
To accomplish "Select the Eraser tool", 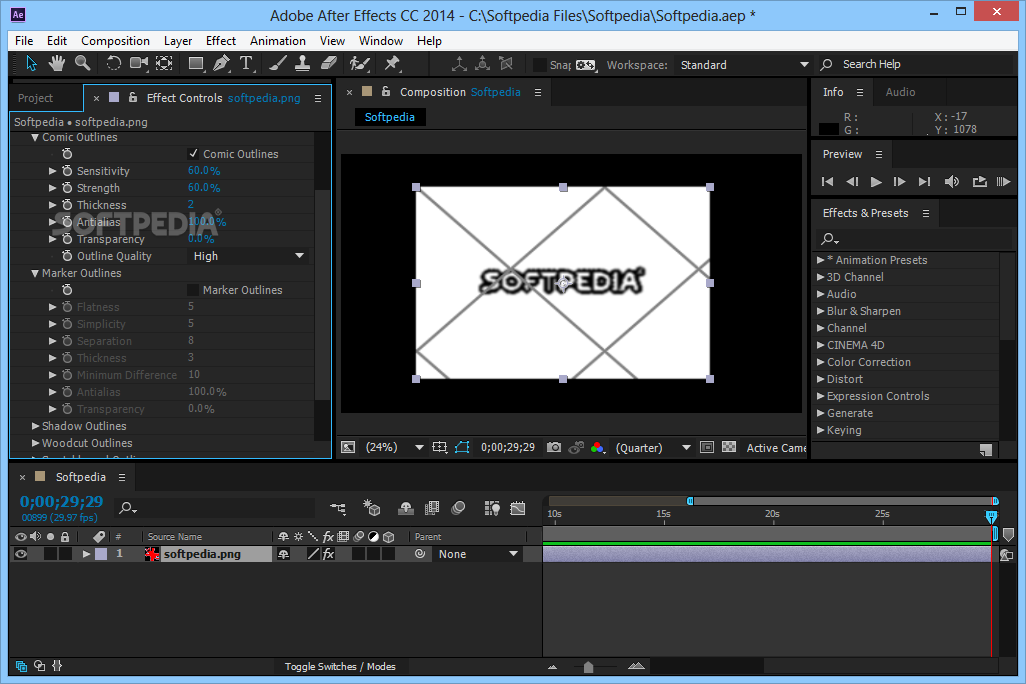I will [x=328, y=63].
